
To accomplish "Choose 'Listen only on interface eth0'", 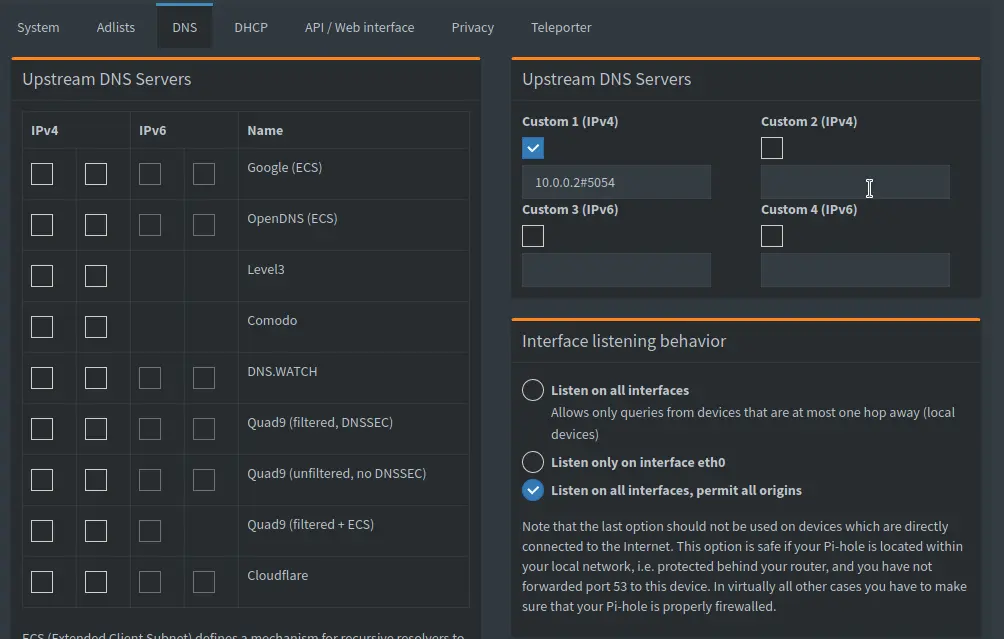I will tap(533, 462).
